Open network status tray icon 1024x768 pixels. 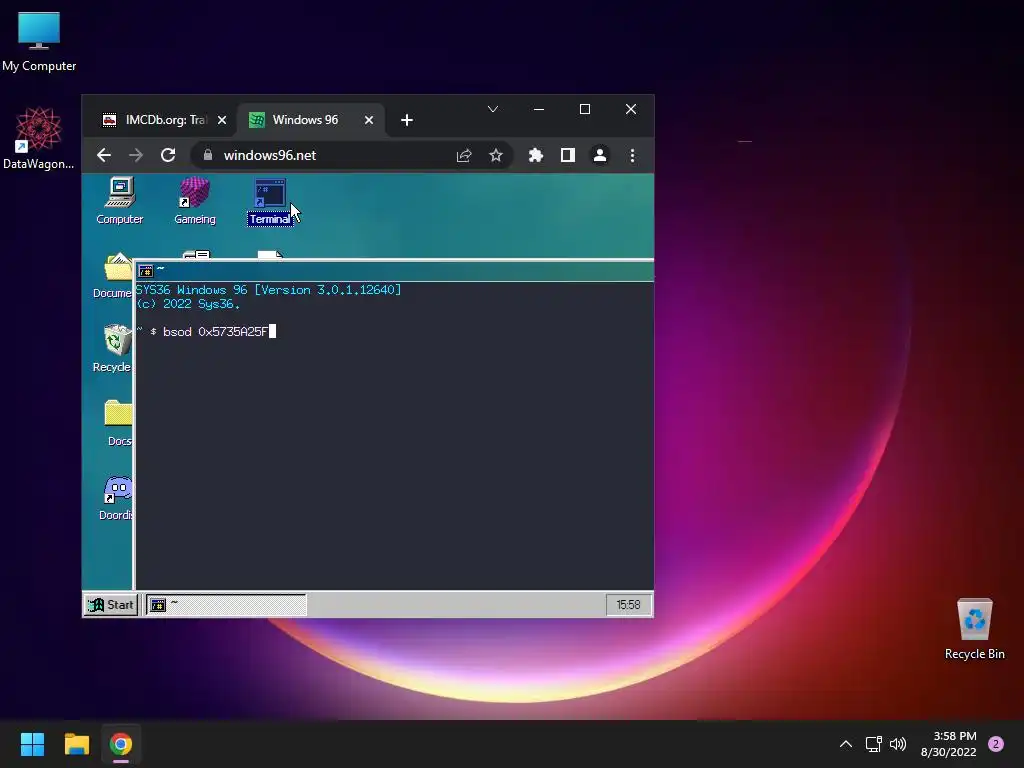(x=873, y=744)
